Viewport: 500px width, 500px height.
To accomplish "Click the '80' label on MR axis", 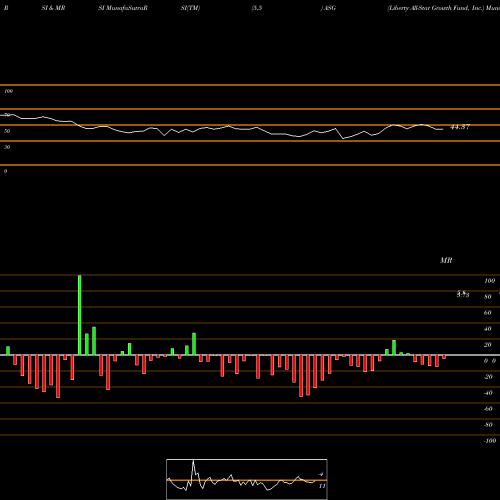I will [x=488, y=297].
